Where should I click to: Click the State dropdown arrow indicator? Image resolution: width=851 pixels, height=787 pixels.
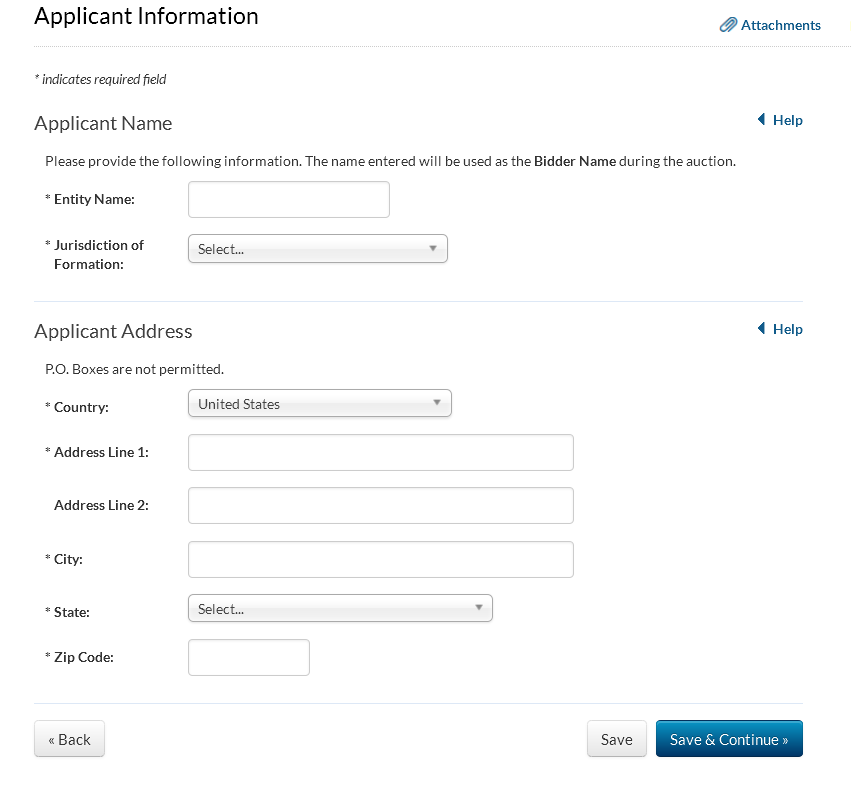478,607
